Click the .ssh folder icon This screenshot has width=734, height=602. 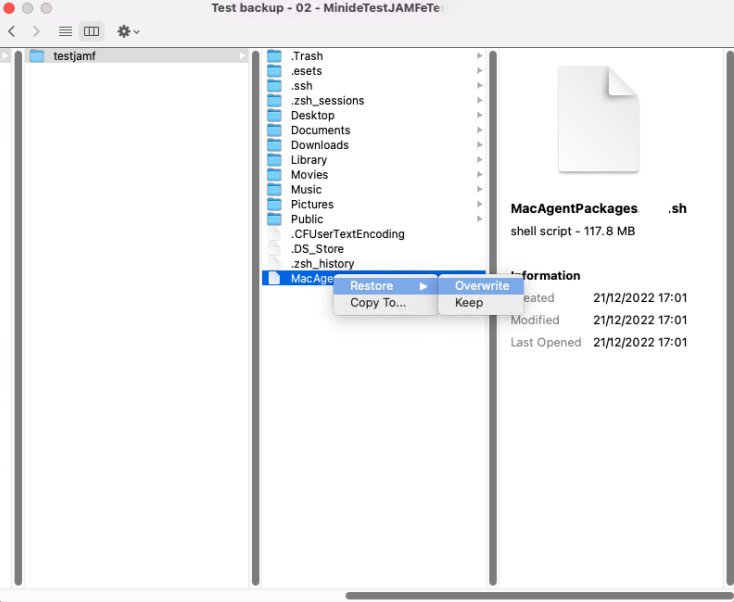[274, 86]
